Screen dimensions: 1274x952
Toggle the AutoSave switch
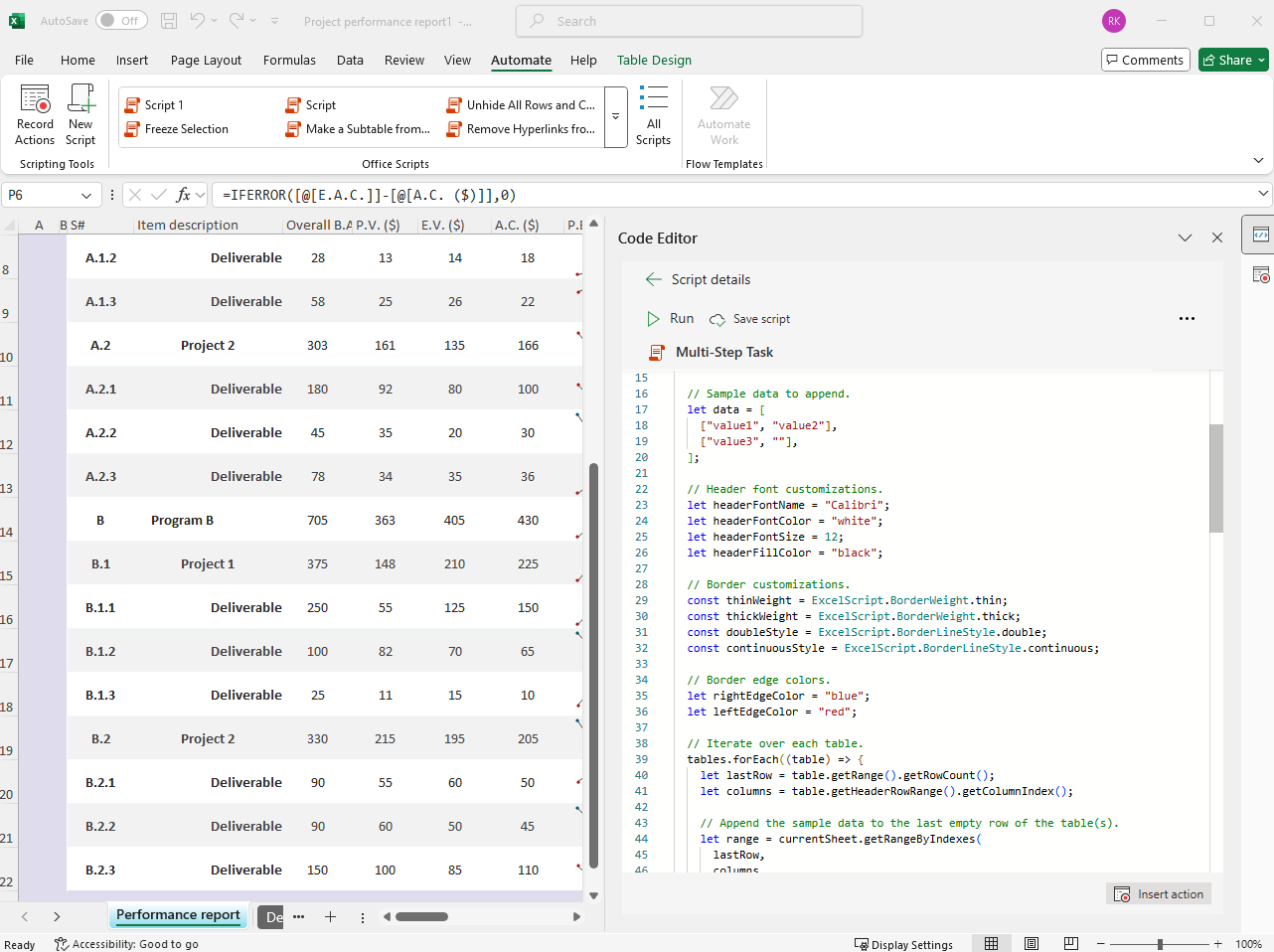[x=121, y=21]
